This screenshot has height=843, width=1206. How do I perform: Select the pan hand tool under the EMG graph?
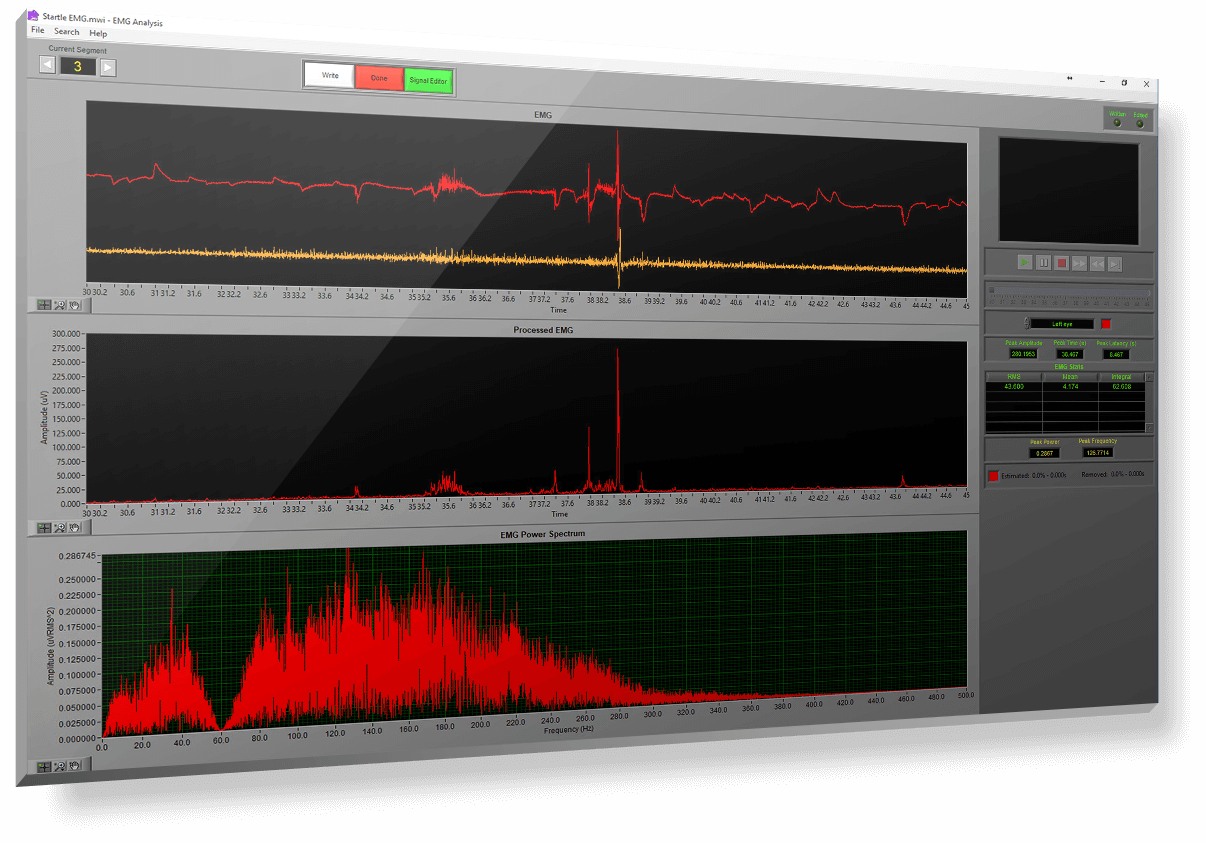(75, 305)
